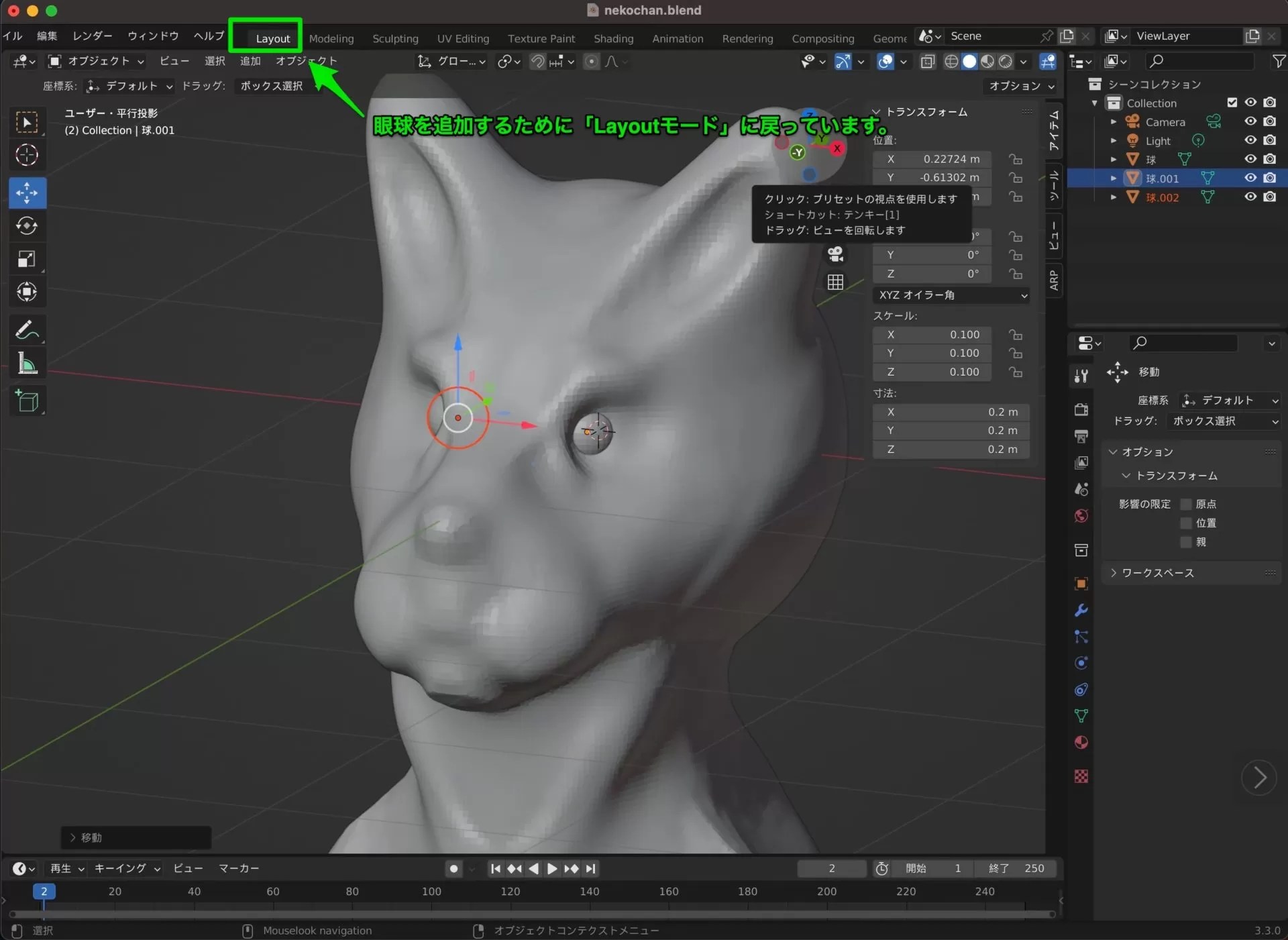The image size is (1288, 940).
Task: Open Material Properties tab
Action: pyautogui.click(x=1081, y=743)
